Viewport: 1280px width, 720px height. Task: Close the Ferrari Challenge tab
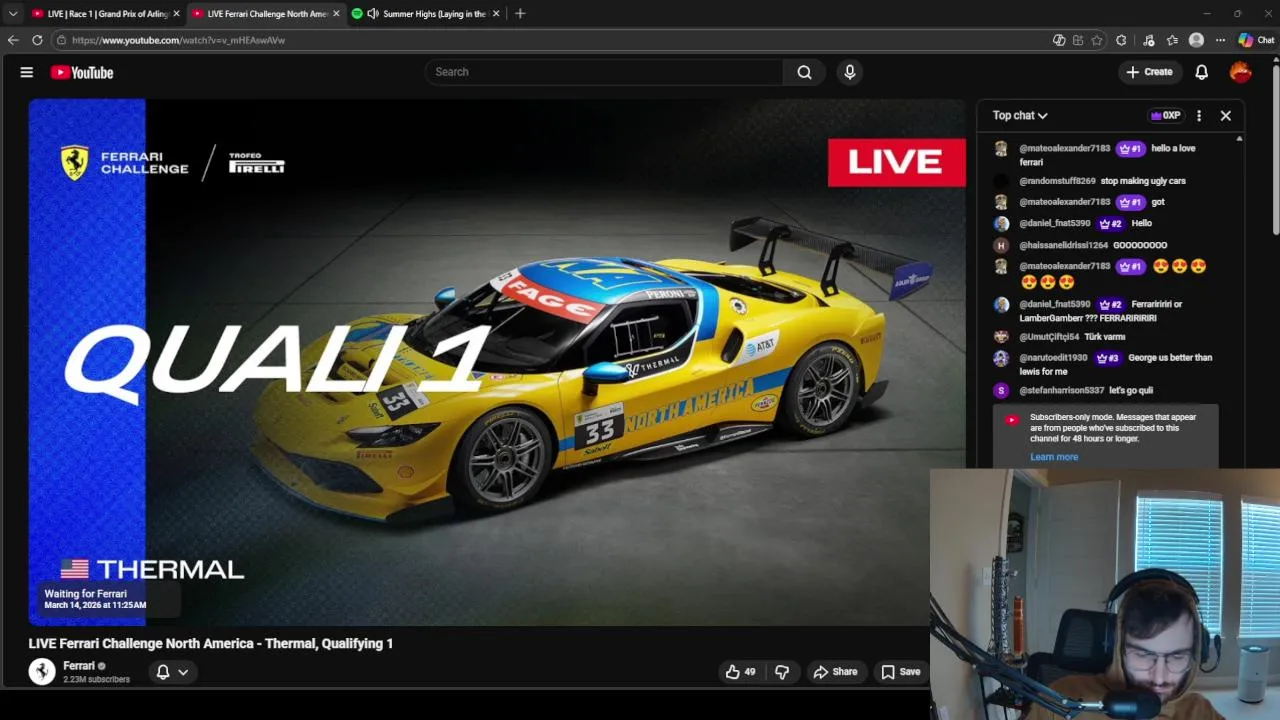(x=336, y=14)
